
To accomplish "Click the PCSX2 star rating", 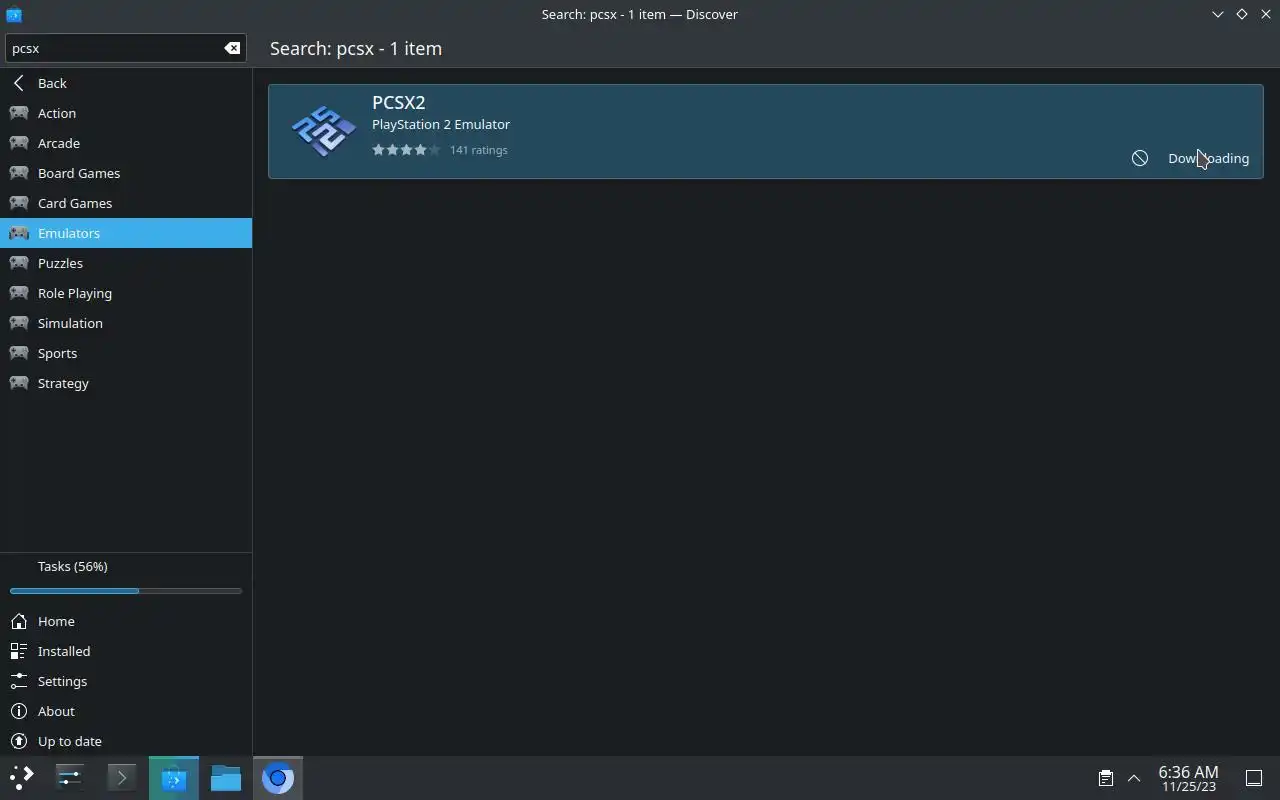I will click(406, 150).
